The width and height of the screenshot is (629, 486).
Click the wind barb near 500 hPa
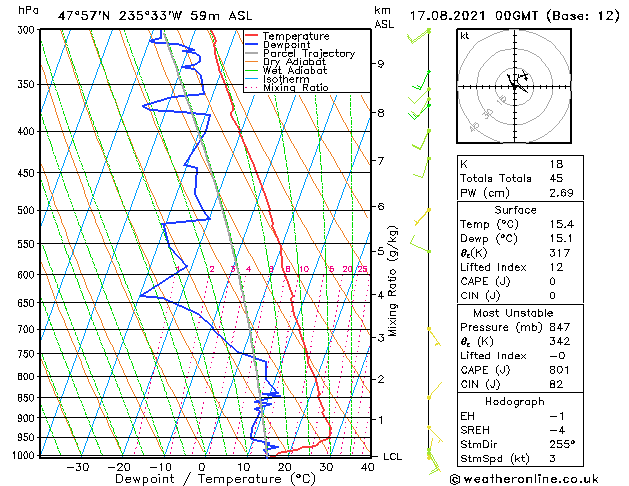pos(423,215)
